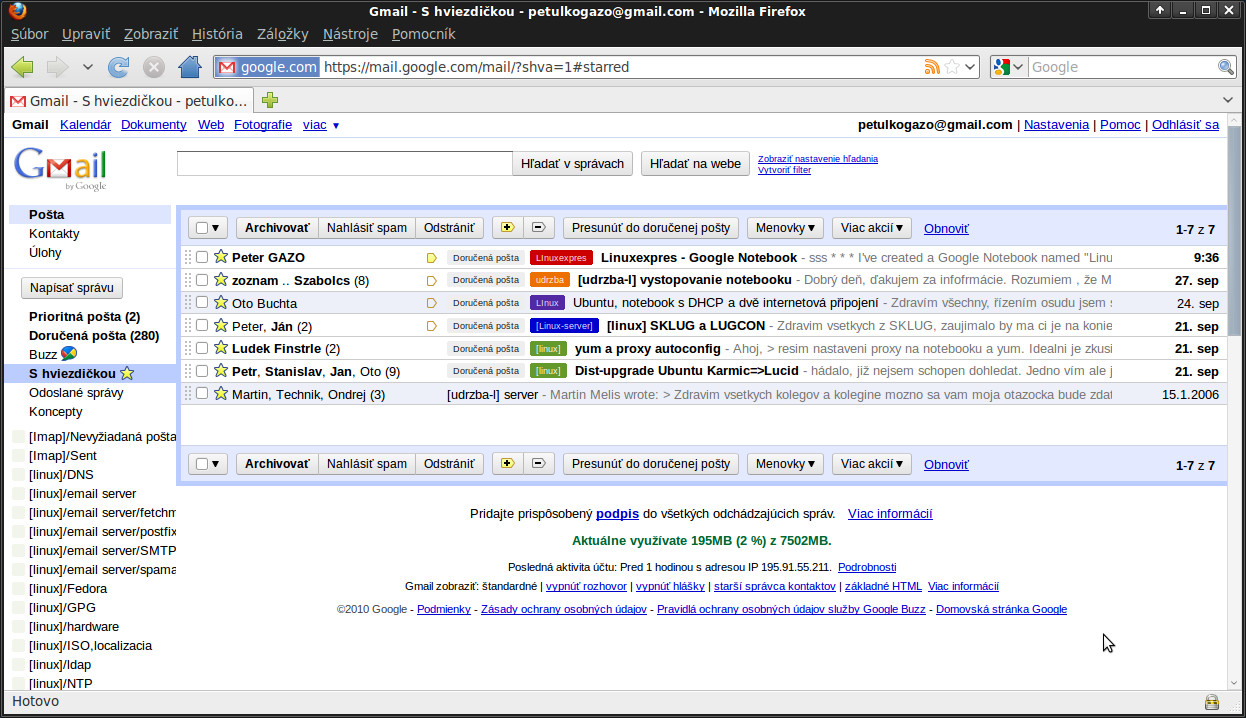This screenshot has width=1246, height=718.
Task: Click the importance marker on Peter, Ján message
Action: [432, 326]
